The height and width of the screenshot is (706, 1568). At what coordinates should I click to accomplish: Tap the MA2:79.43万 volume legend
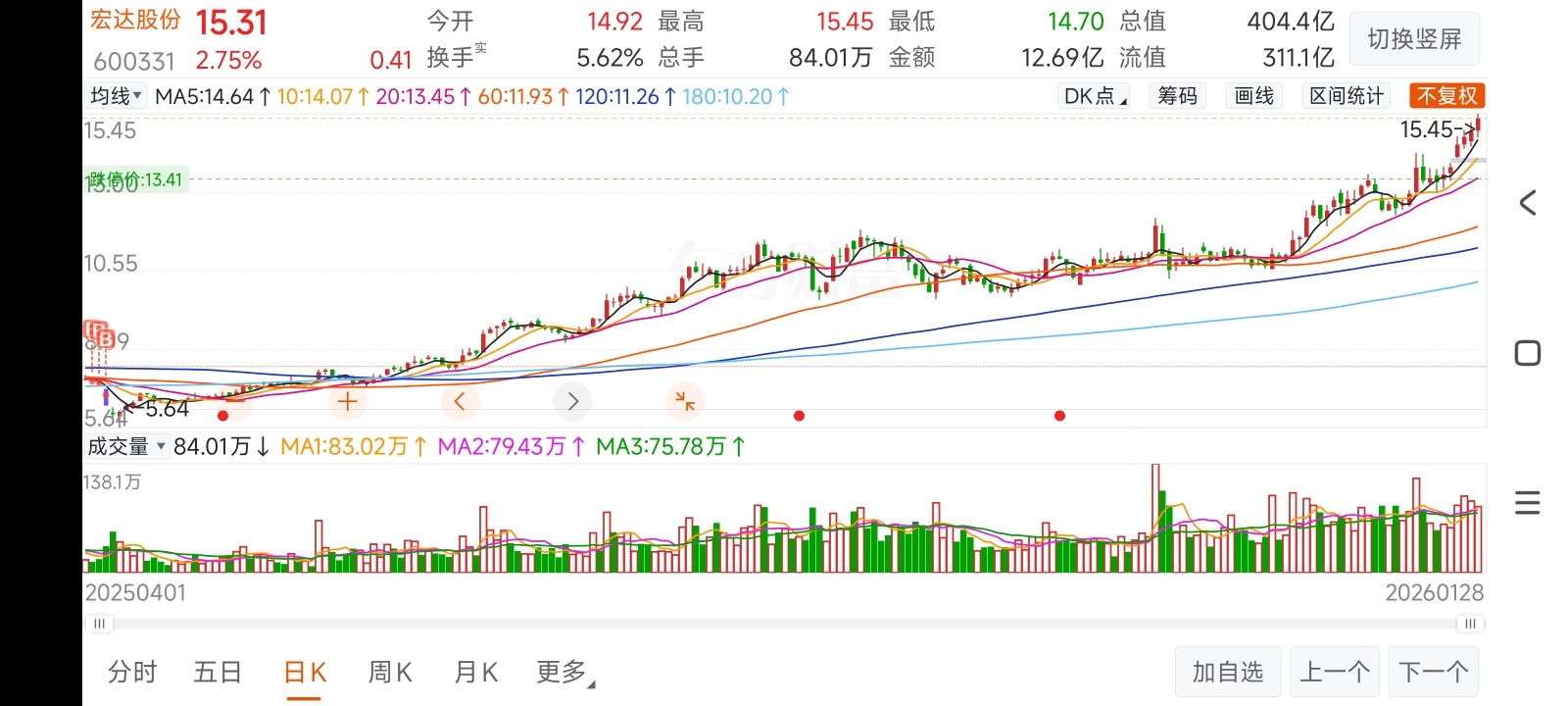[512, 446]
